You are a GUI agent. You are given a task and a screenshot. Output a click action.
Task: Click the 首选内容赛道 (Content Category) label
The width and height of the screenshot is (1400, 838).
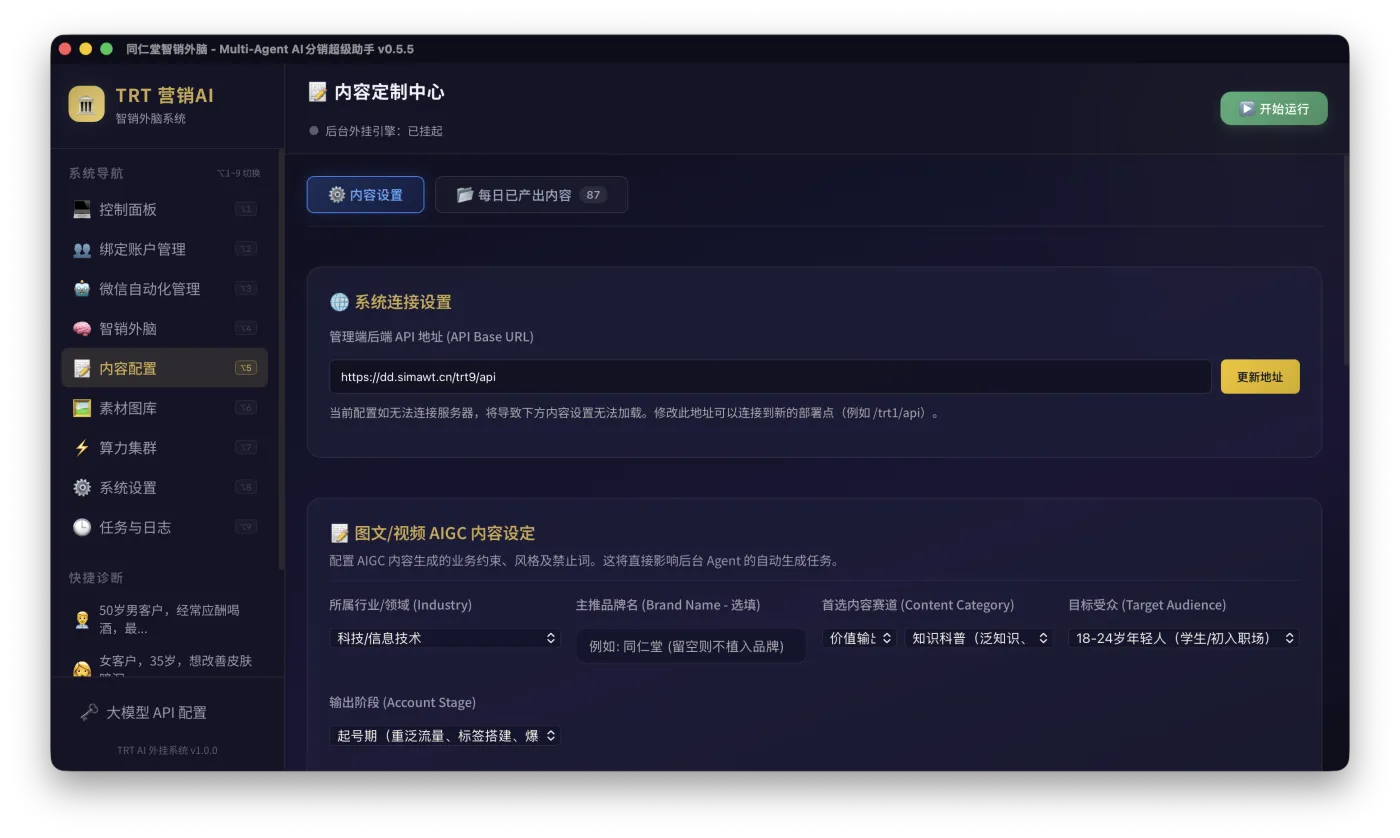point(918,605)
